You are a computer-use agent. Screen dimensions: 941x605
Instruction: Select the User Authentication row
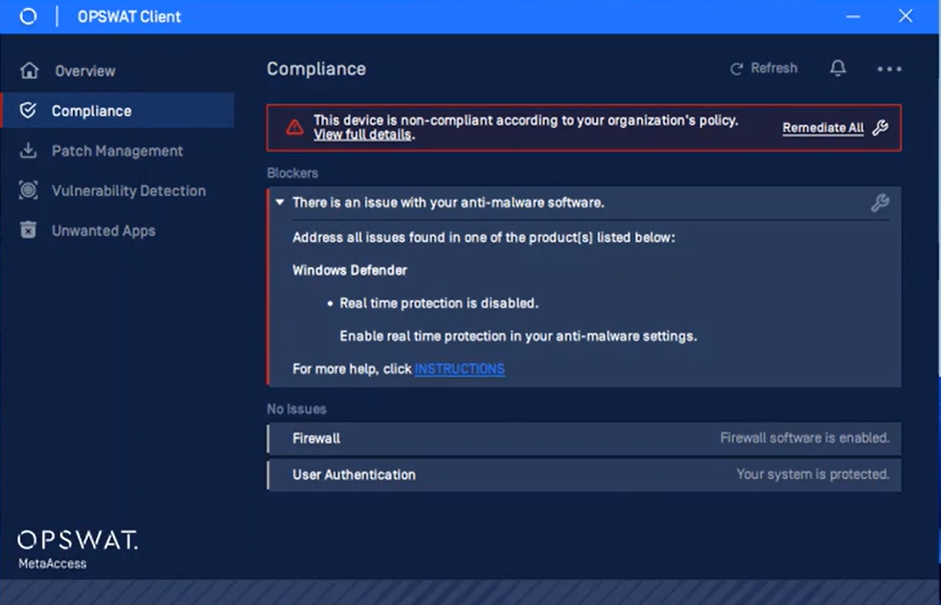coord(584,475)
